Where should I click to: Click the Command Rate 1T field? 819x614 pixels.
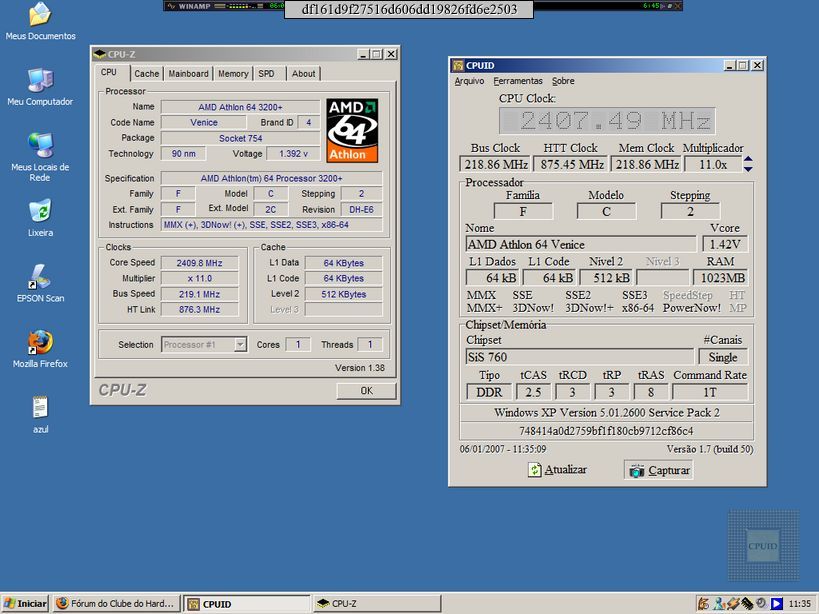click(709, 392)
